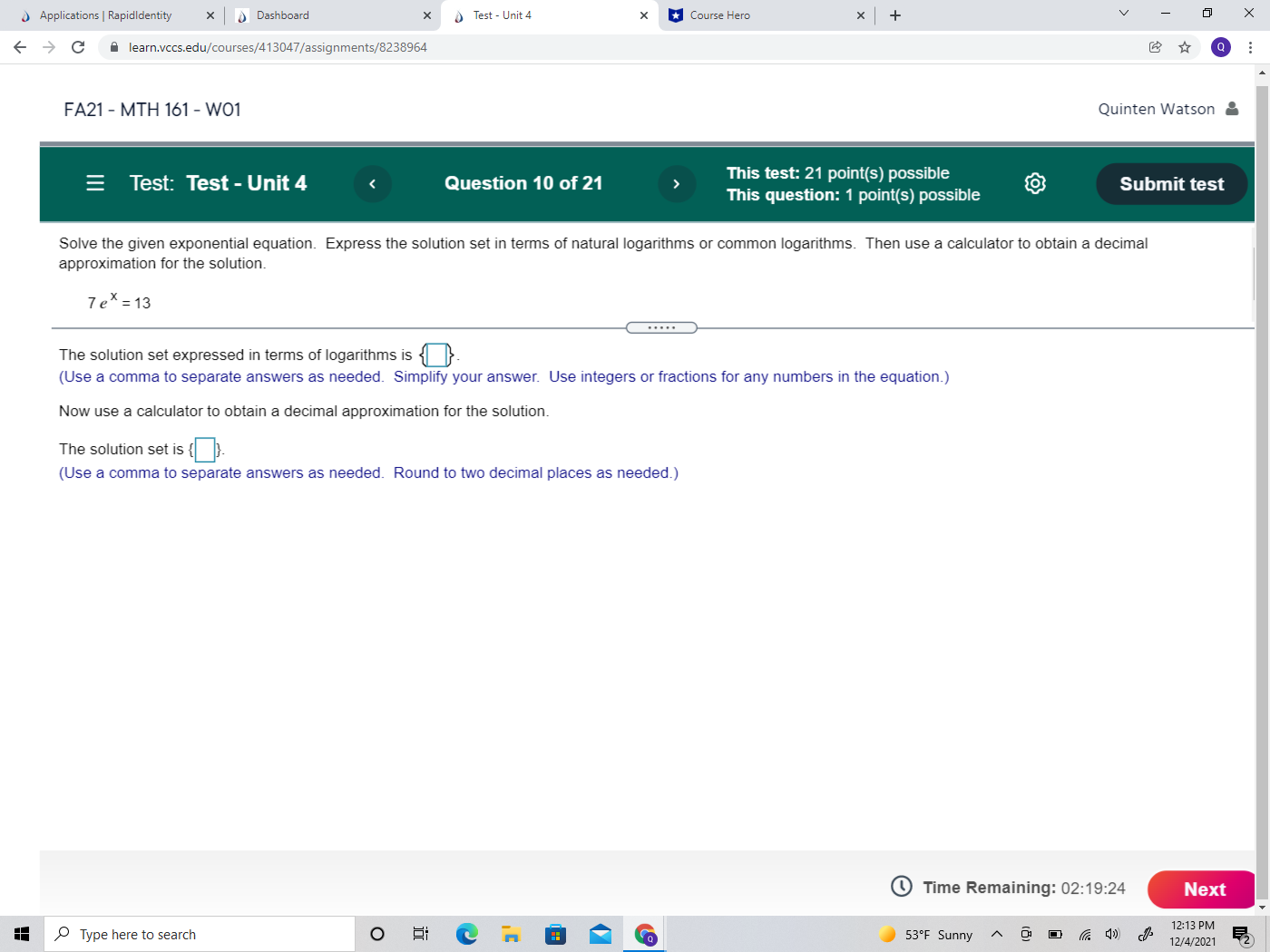Click the Next button at bottom right
The image size is (1270, 952).
pos(1203,889)
